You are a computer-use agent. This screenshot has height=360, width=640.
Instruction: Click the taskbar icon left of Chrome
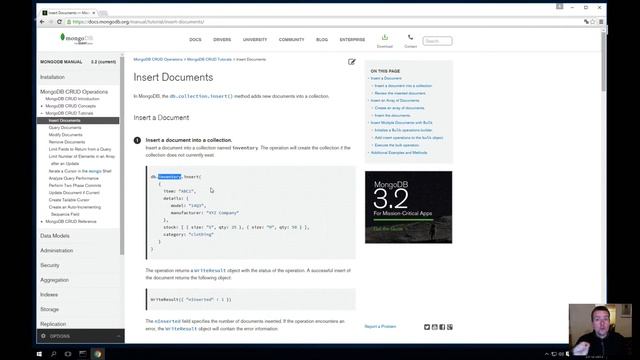pyautogui.click(x=82, y=354)
